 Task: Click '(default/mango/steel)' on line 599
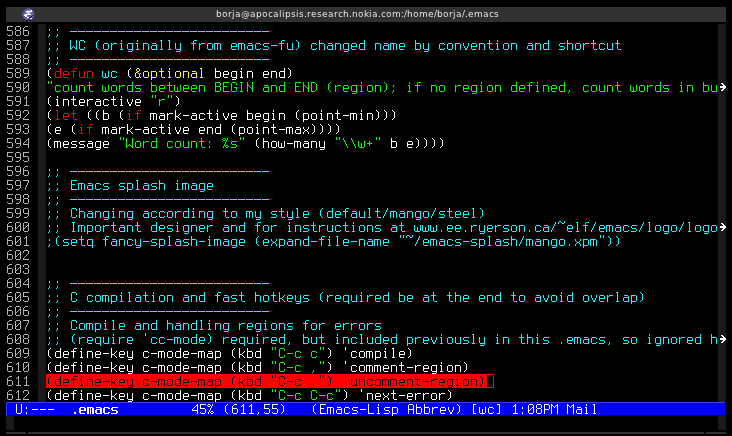click(402, 214)
